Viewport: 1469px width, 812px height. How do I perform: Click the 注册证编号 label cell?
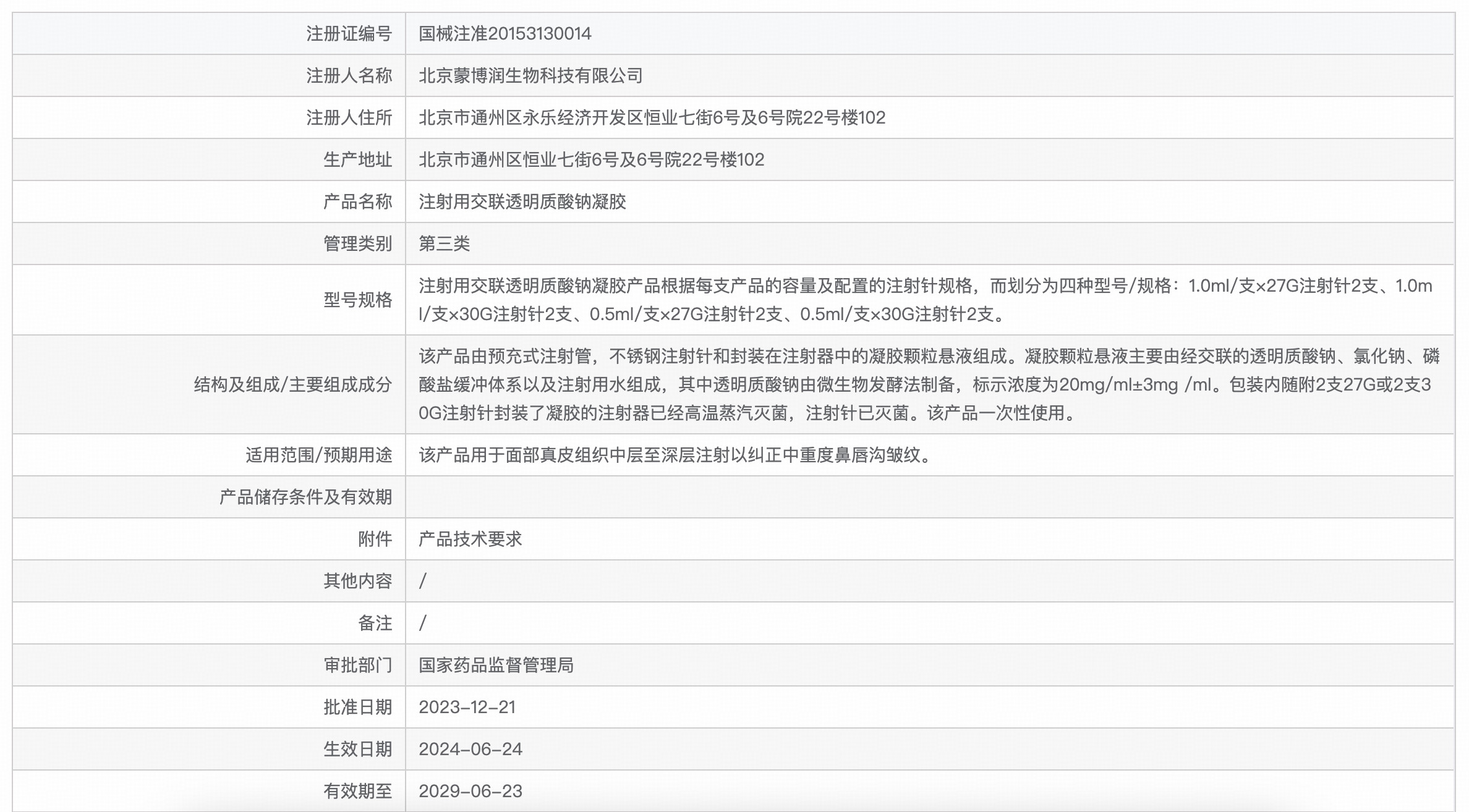(x=349, y=33)
